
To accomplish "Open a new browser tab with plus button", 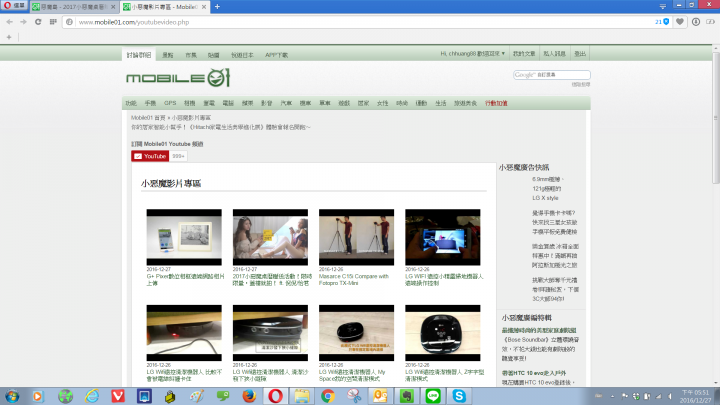I will click(x=219, y=6).
